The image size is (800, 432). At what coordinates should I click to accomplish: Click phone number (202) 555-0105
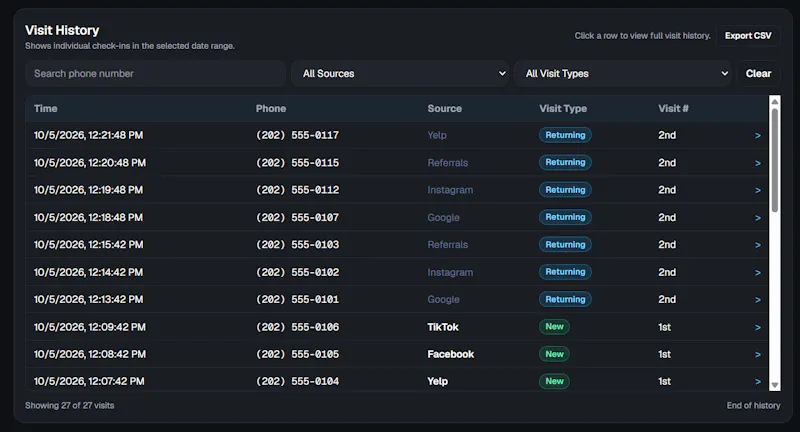[x=297, y=354]
